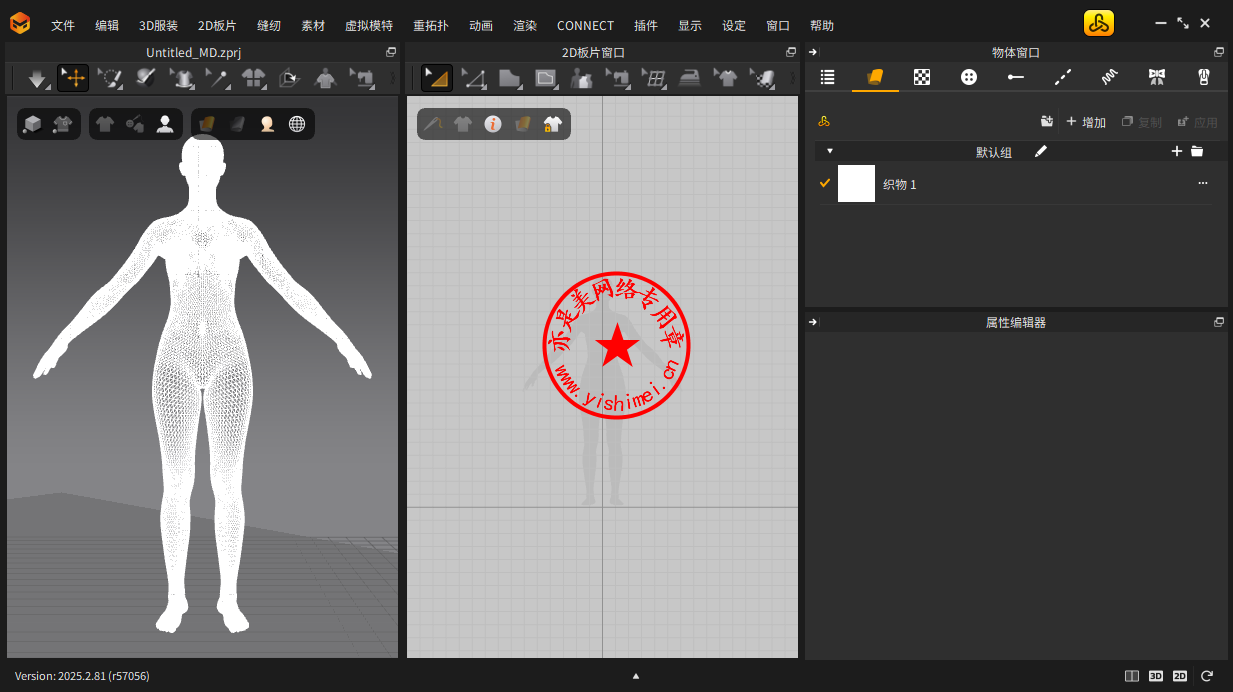The width and height of the screenshot is (1233, 692).
Task: Open the 渲染 menu
Action: coord(525,26)
